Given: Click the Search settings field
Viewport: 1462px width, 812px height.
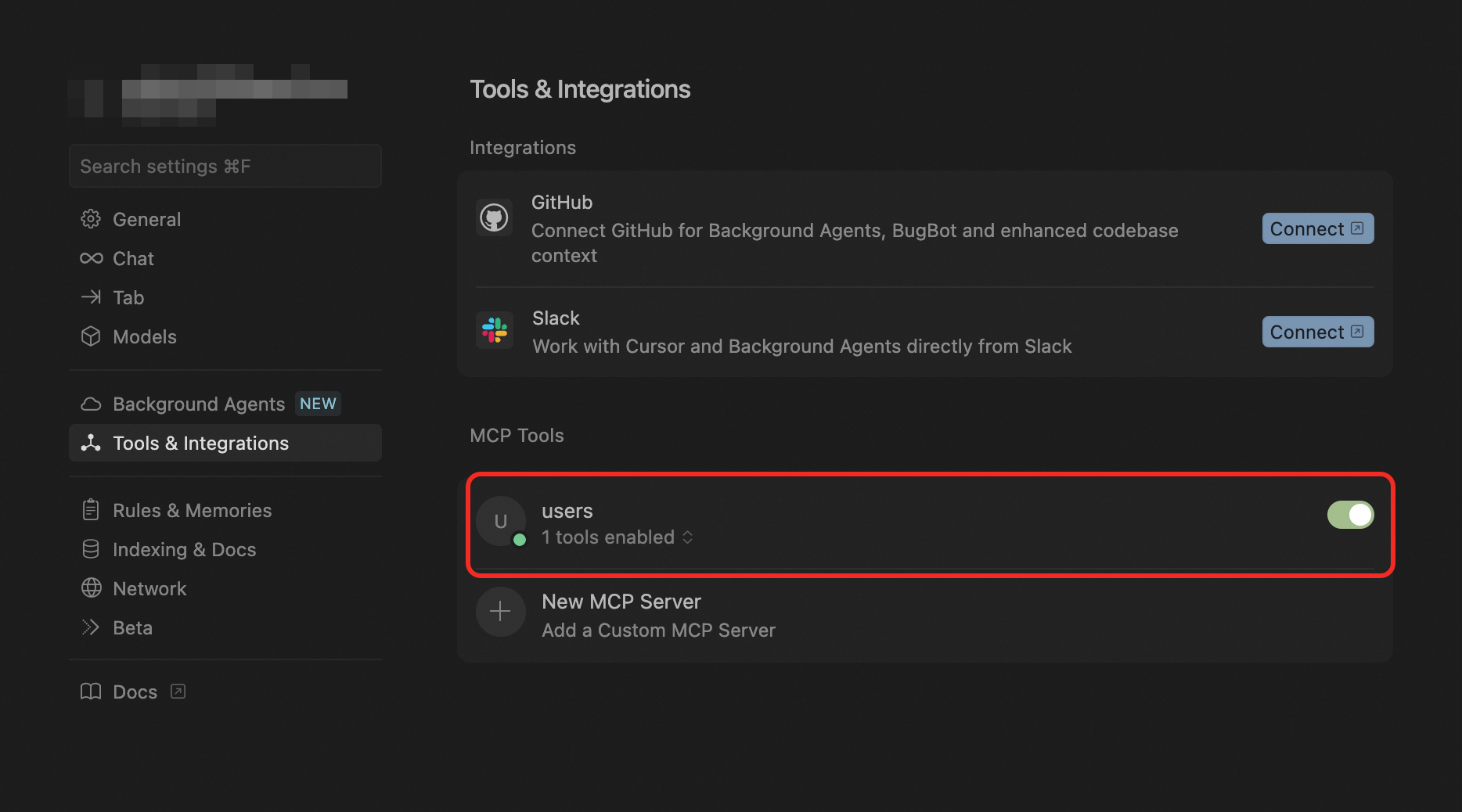Looking at the screenshot, I should tap(225, 166).
